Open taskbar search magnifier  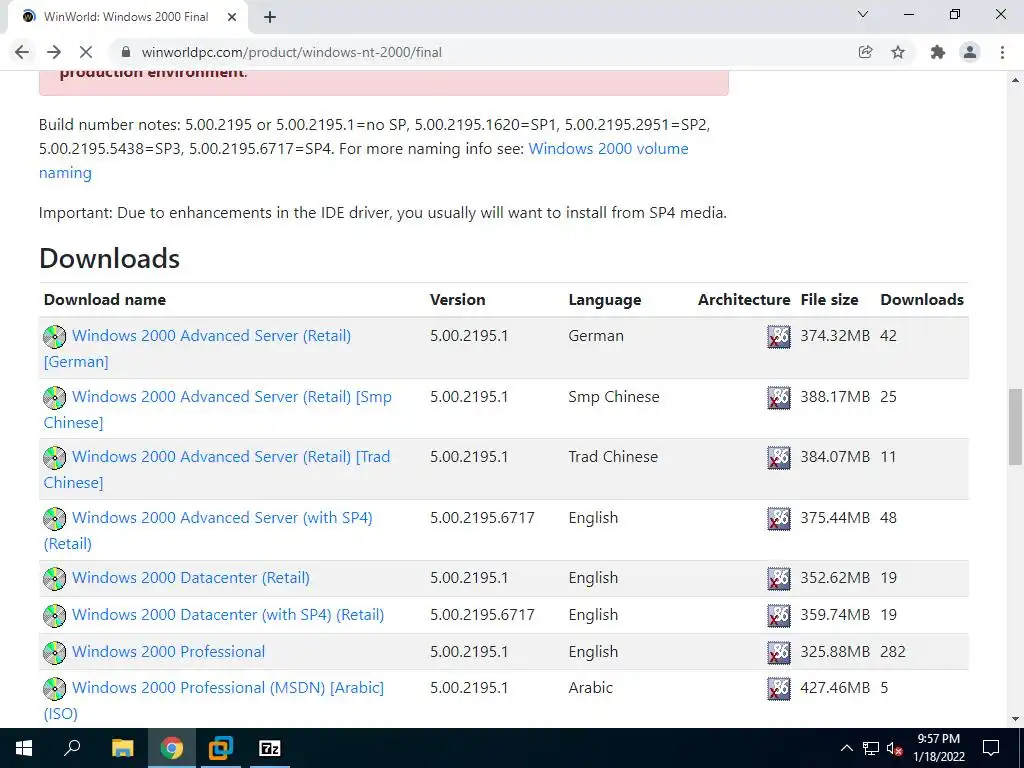tap(72, 748)
